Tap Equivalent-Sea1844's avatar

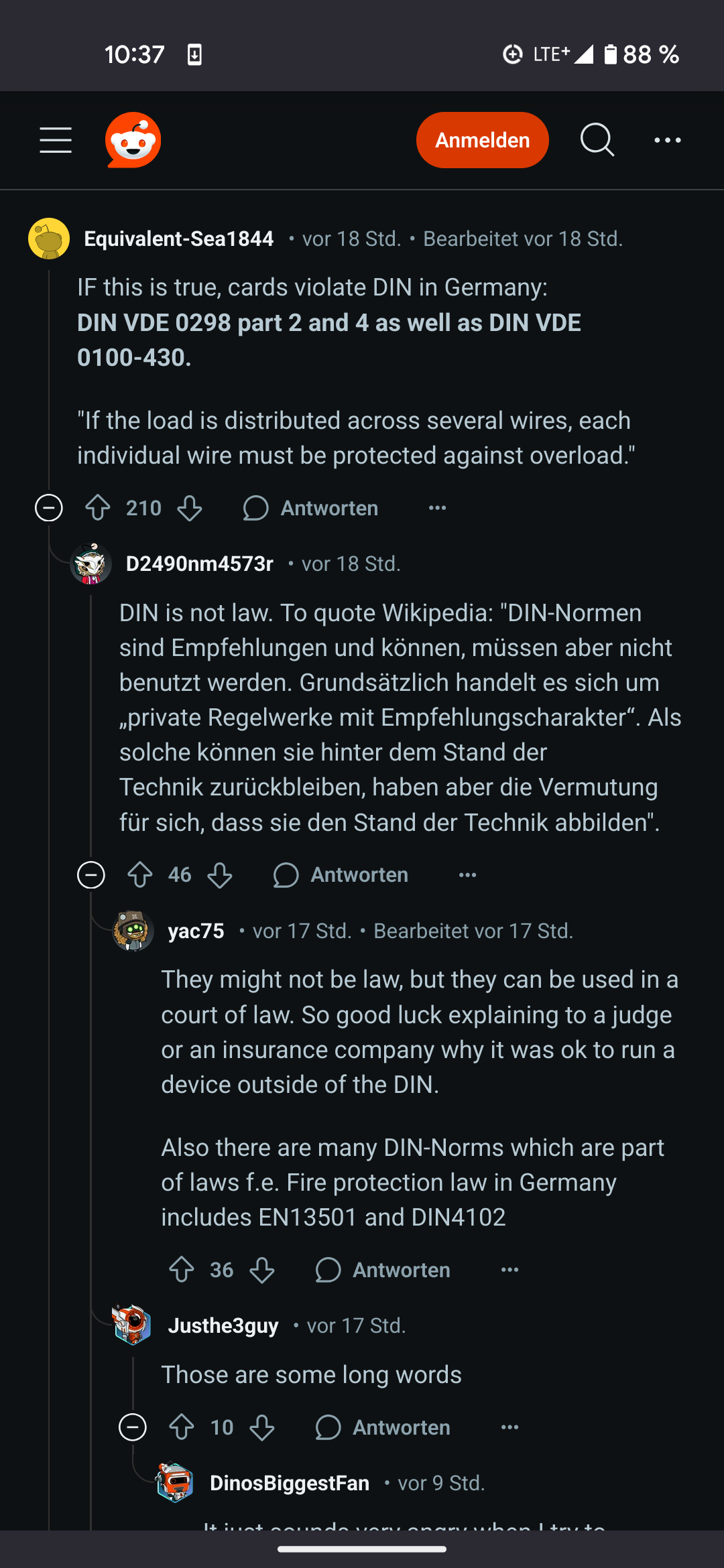point(48,239)
